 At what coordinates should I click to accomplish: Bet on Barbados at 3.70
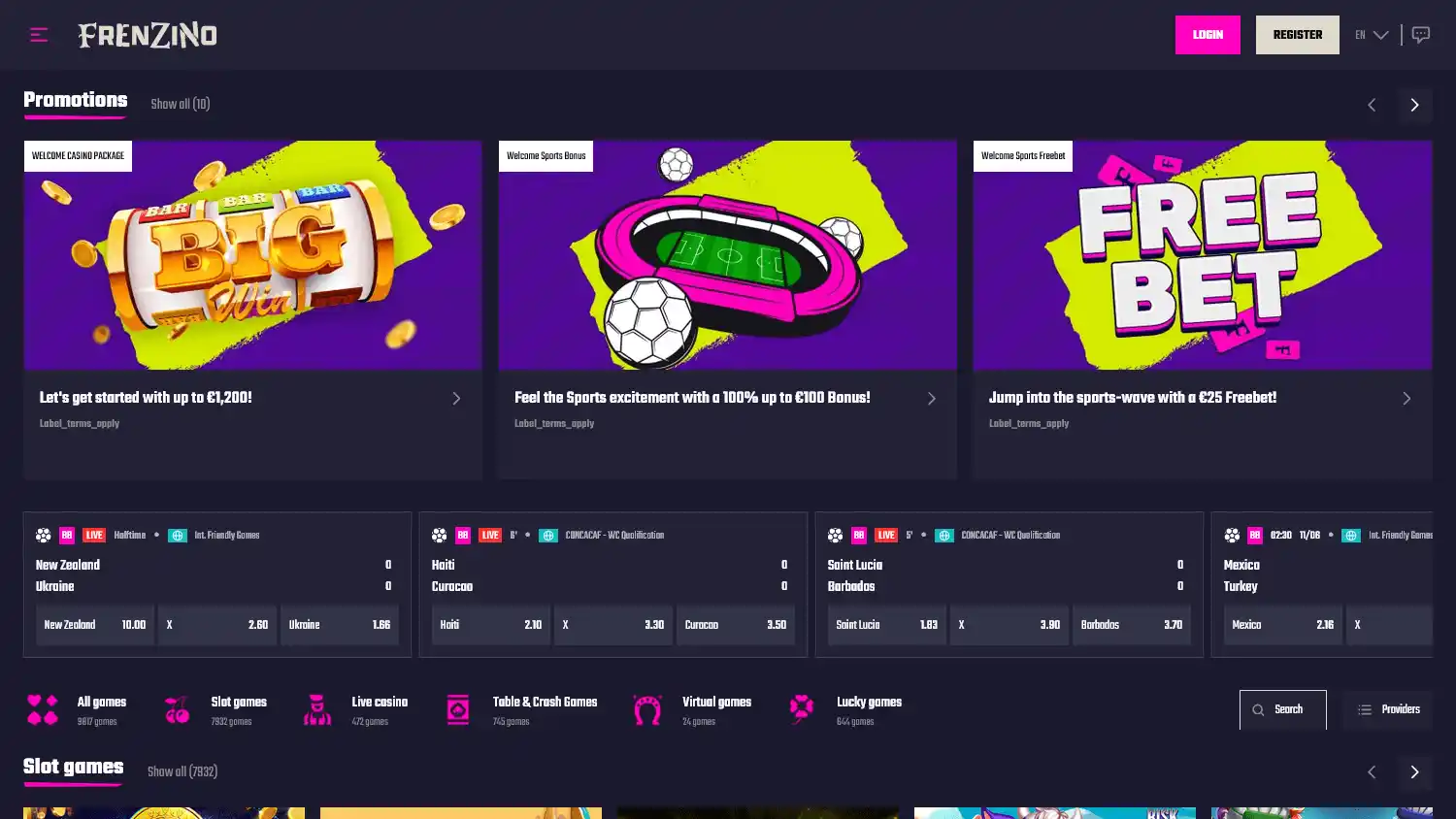1132,625
